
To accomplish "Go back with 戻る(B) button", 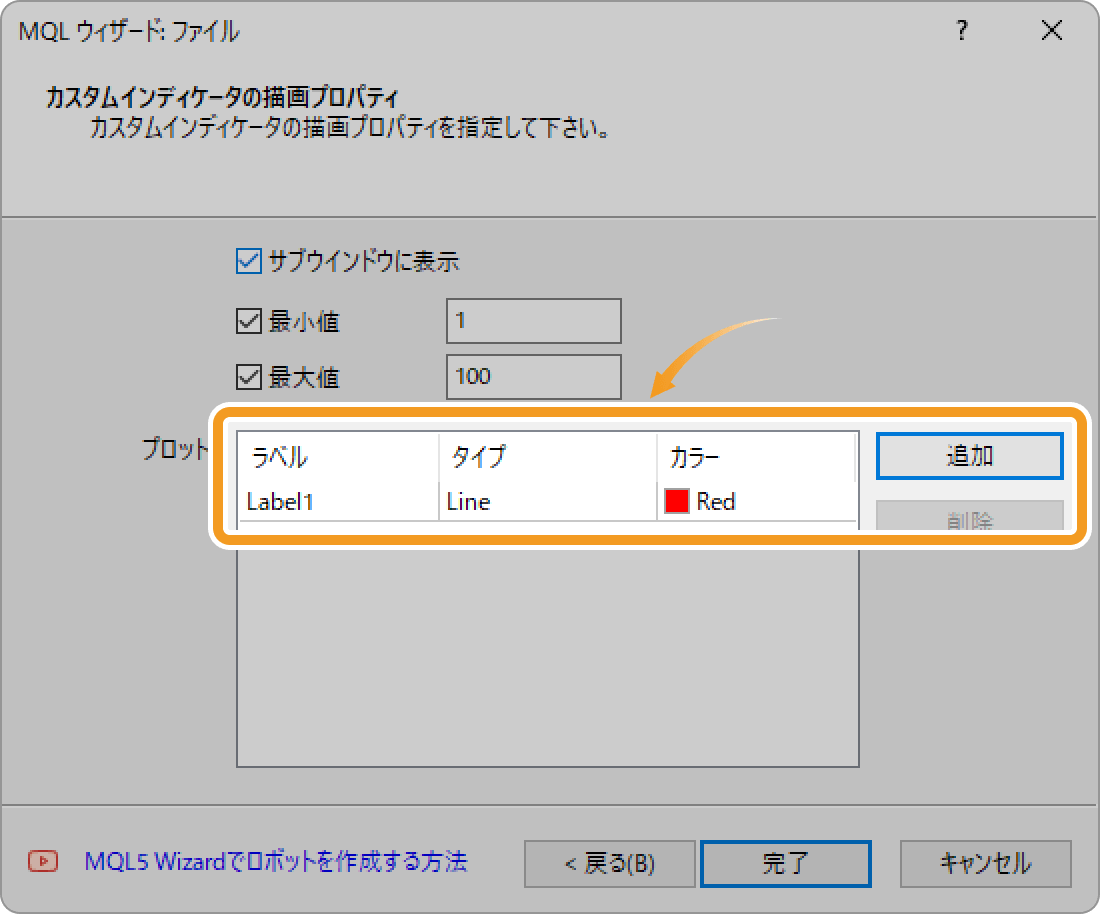I will coord(610,863).
